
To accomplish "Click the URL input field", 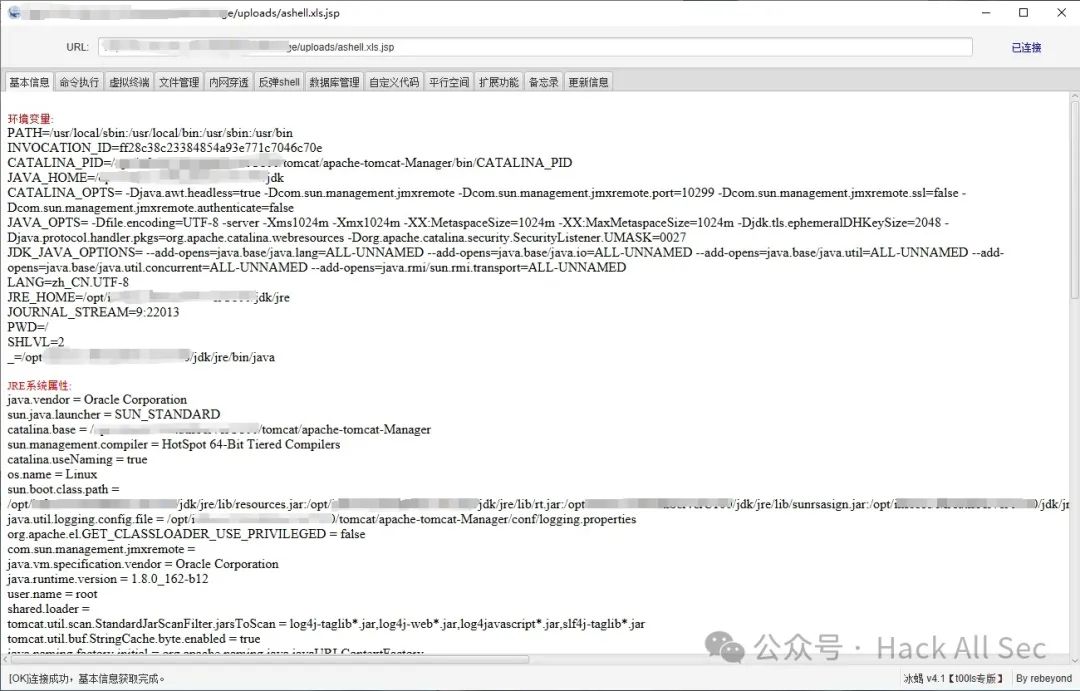I will [x=535, y=47].
